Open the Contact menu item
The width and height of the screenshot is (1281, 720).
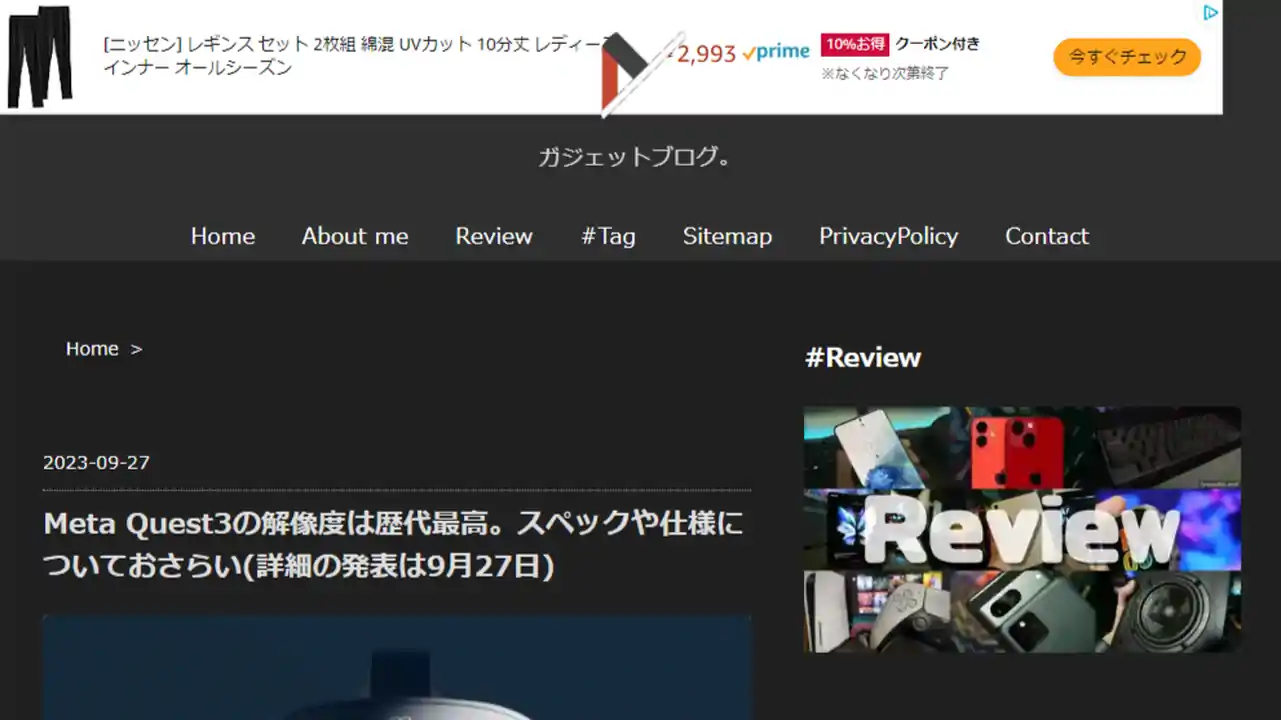[1047, 236]
